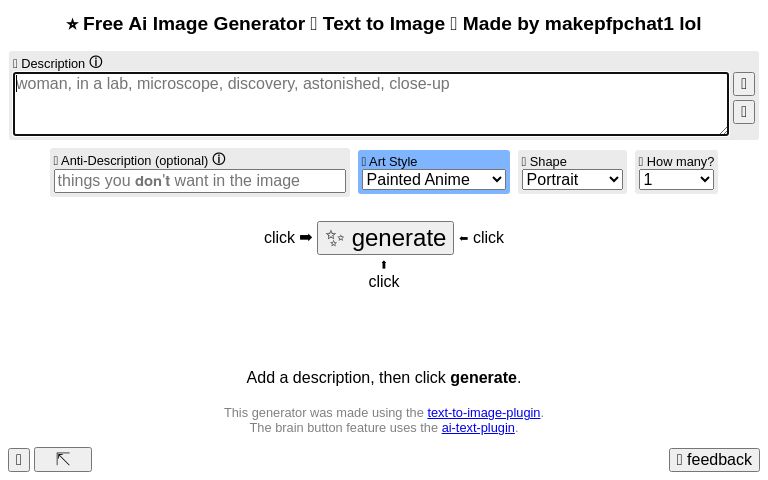Click the resize handle of the description box
Image resolution: width=768 pixels, height=480 pixels.
[723, 129]
